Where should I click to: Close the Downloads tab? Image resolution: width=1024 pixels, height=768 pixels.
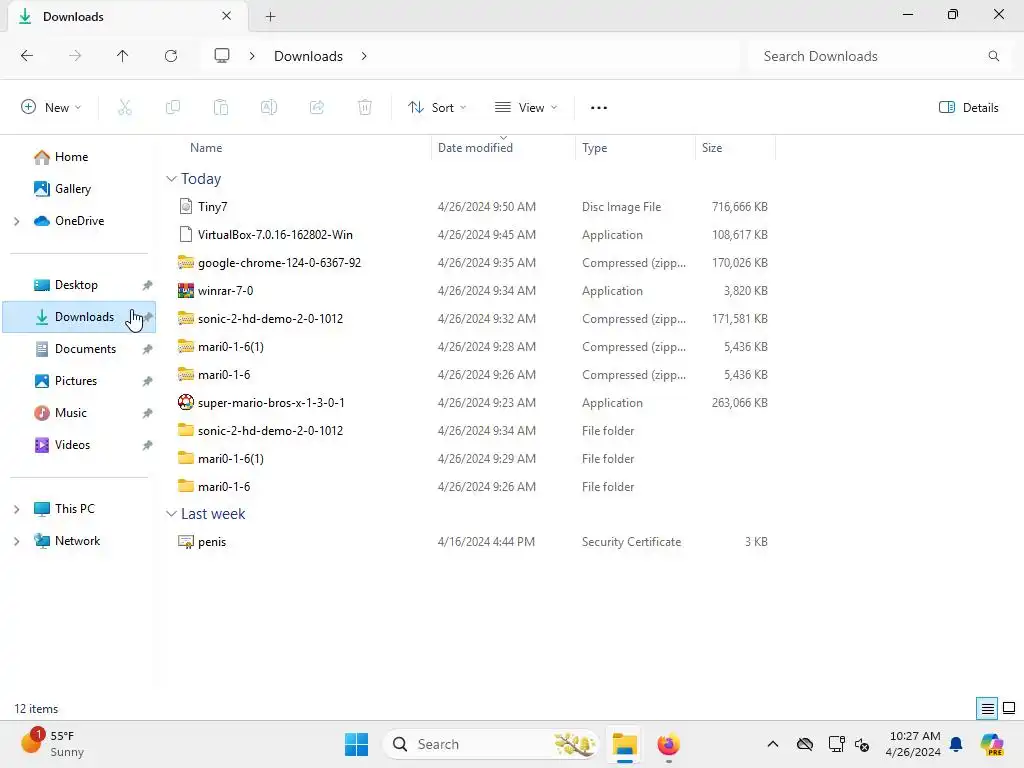pyautogui.click(x=227, y=16)
